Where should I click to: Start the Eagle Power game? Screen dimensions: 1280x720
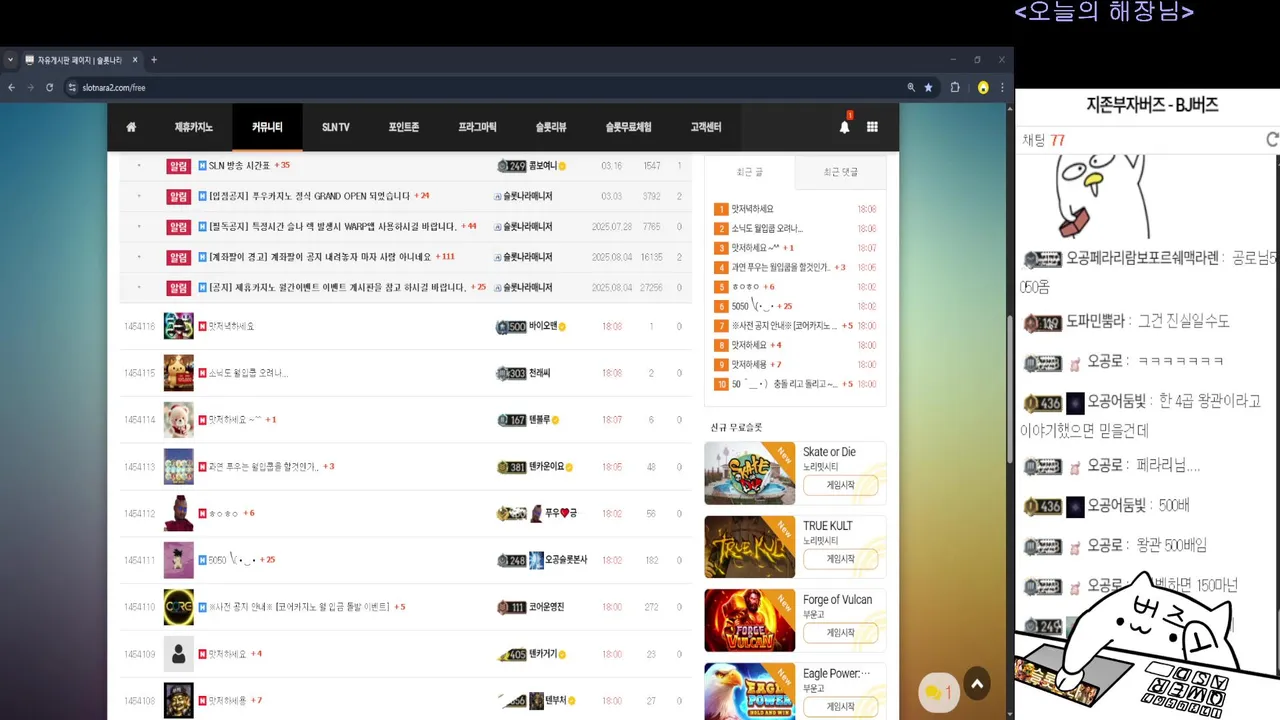click(840, 707)
